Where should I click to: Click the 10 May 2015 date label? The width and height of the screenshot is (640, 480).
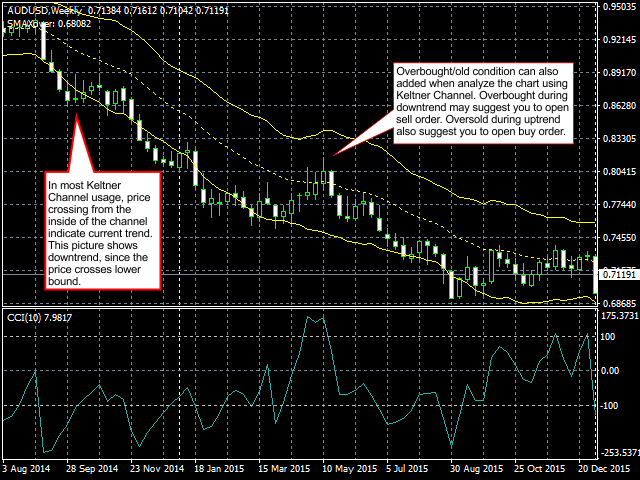coord(349,469)
